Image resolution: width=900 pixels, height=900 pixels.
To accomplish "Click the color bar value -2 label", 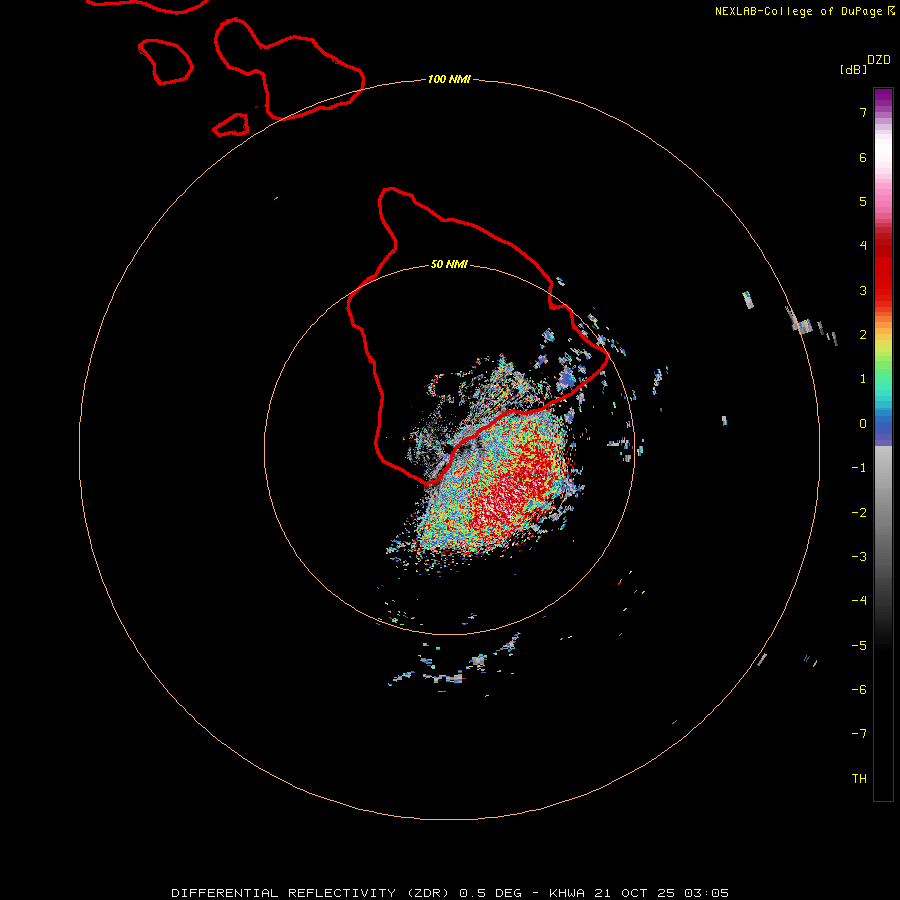I will pos(859,513).
